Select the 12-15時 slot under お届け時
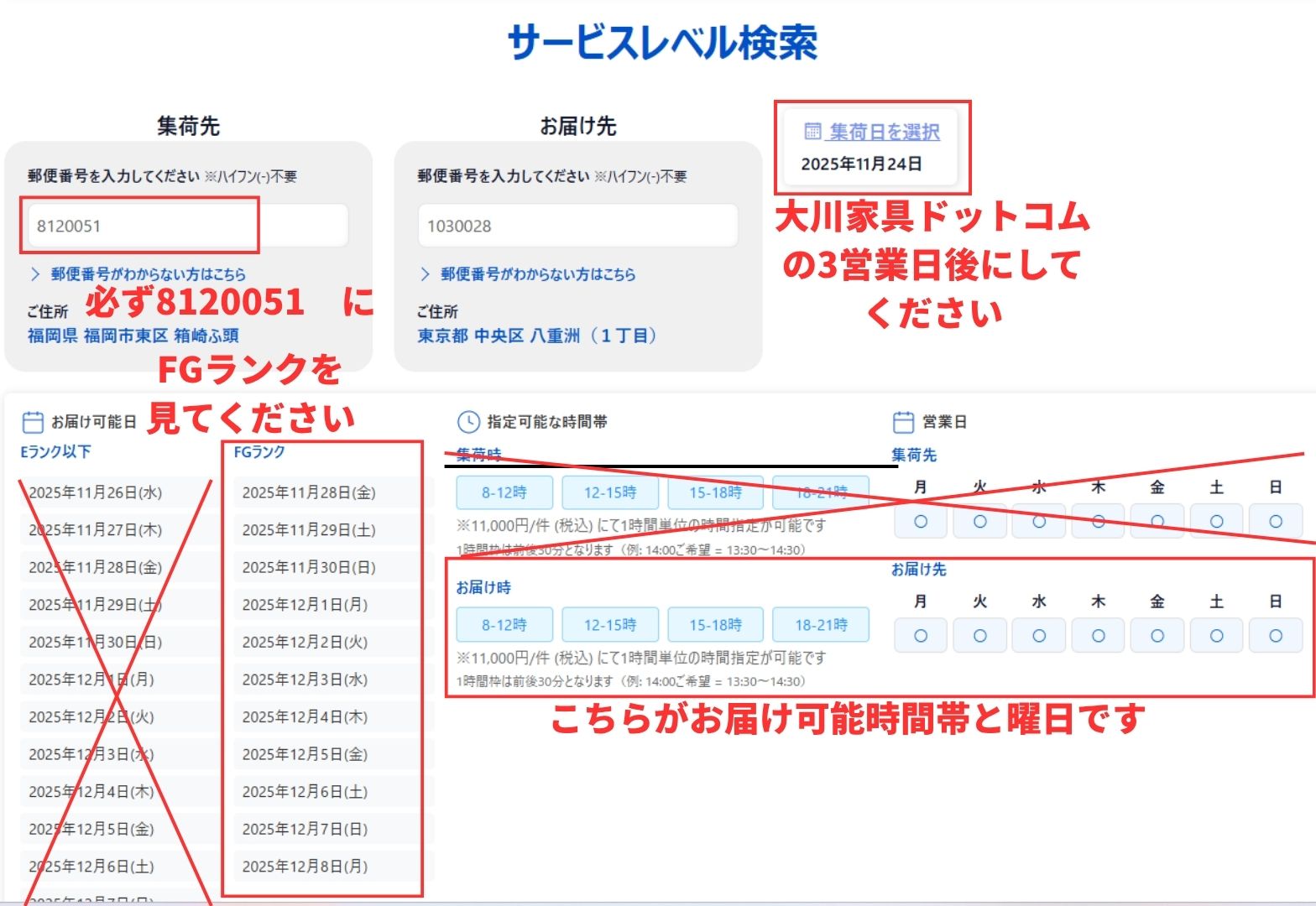 (610, 625)
